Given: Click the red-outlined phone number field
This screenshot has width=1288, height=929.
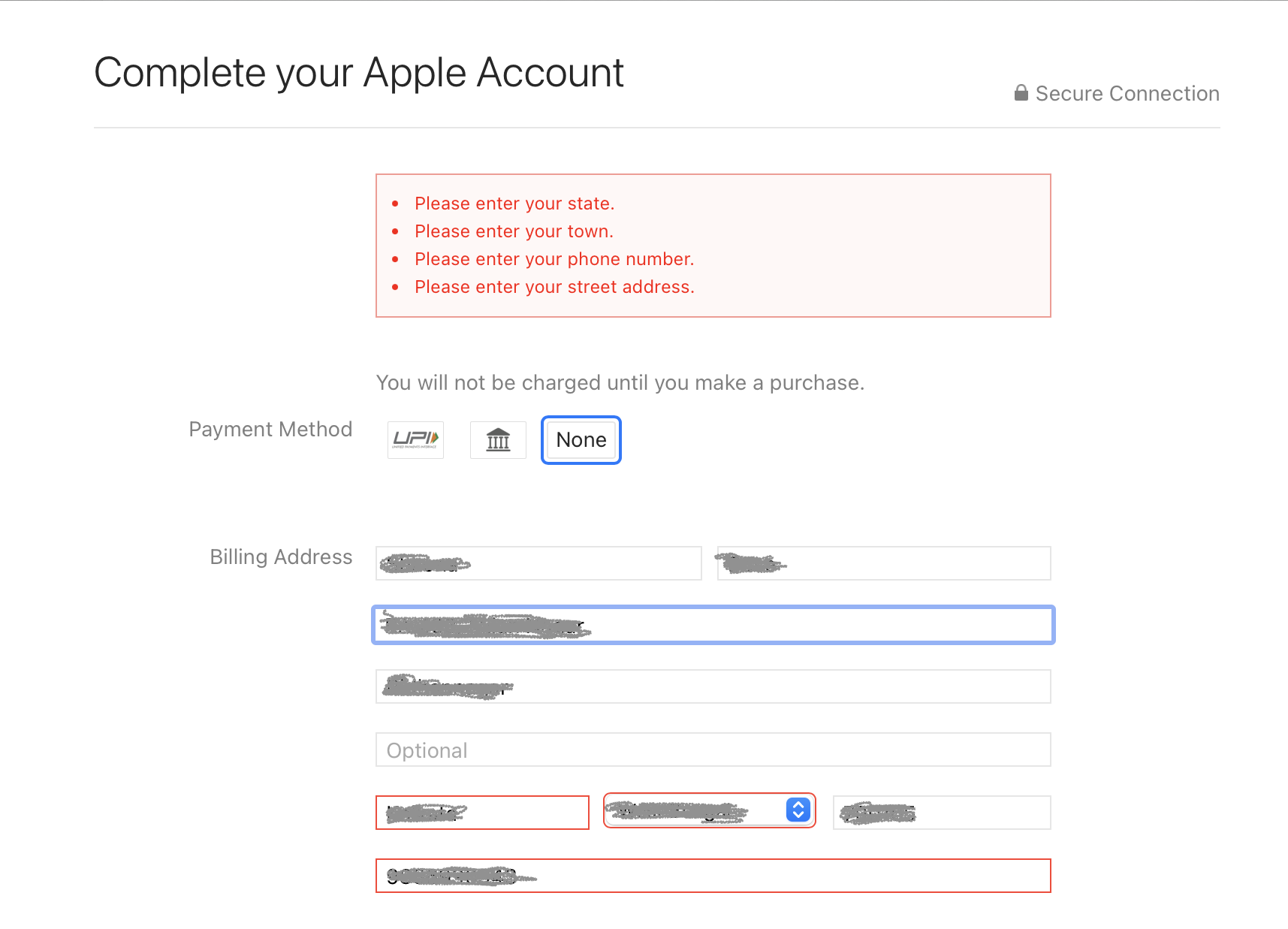Looking at the screenshot, I should 713,876.
